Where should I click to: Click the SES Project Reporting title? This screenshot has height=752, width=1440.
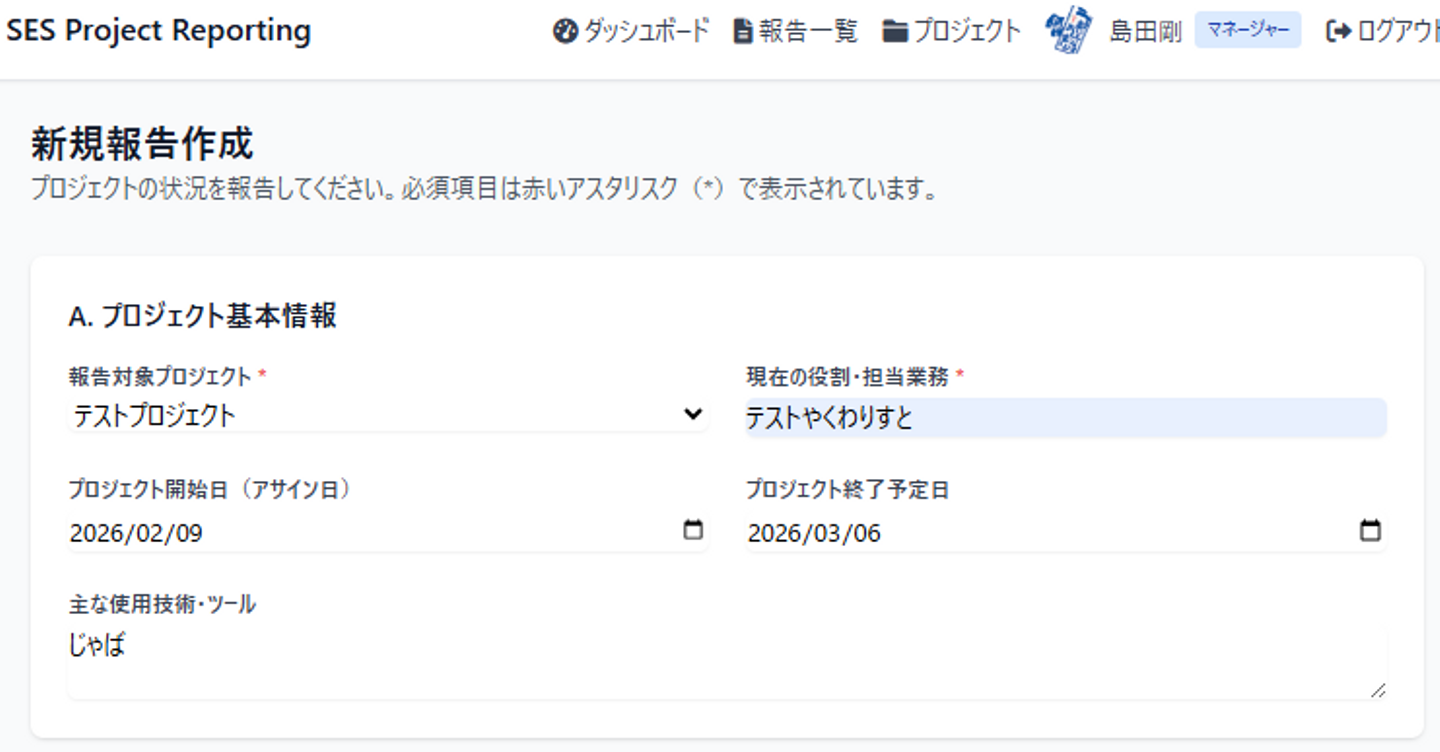tap(159, 31)
